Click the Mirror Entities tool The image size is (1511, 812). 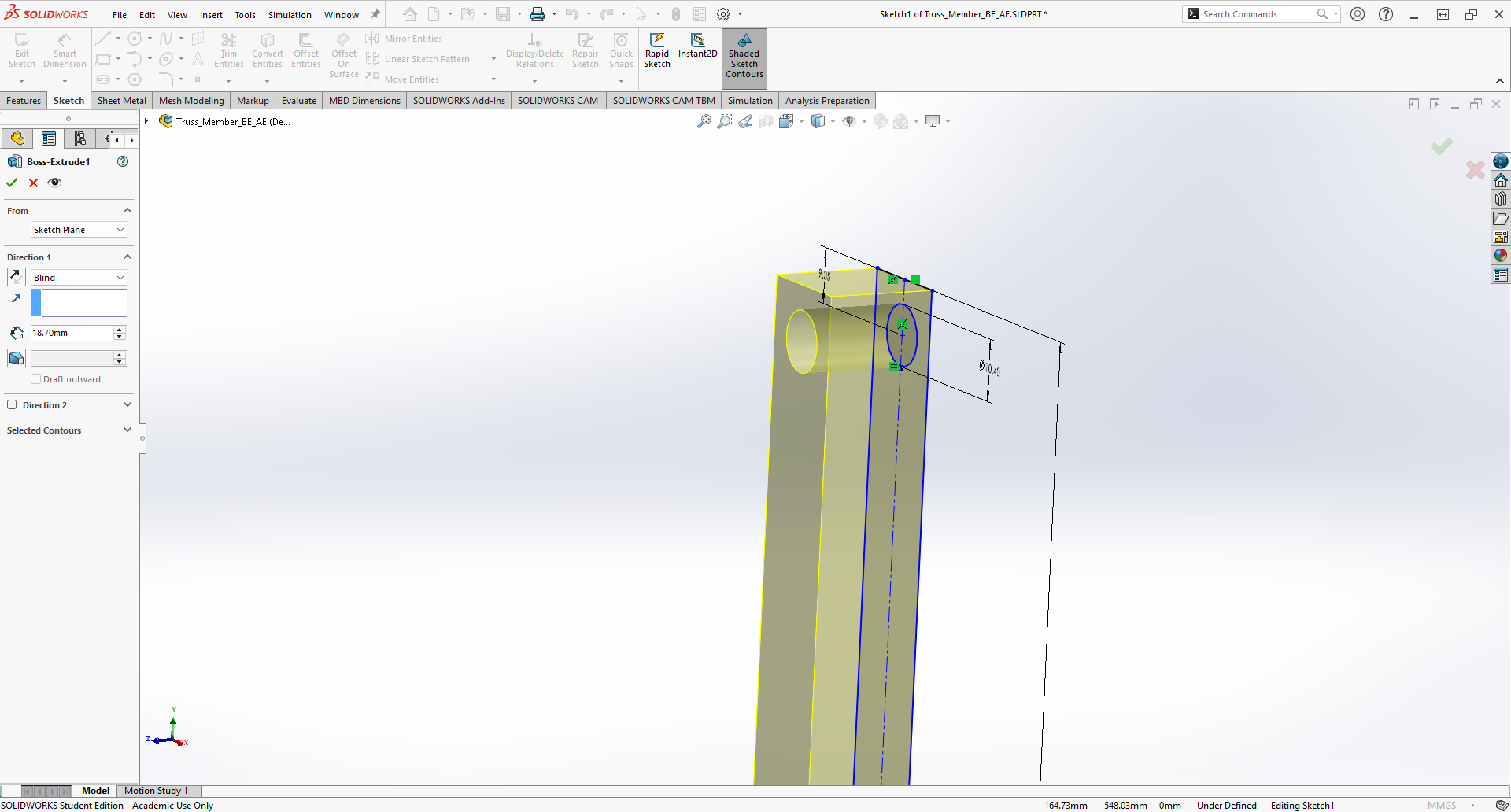point(403,39)
